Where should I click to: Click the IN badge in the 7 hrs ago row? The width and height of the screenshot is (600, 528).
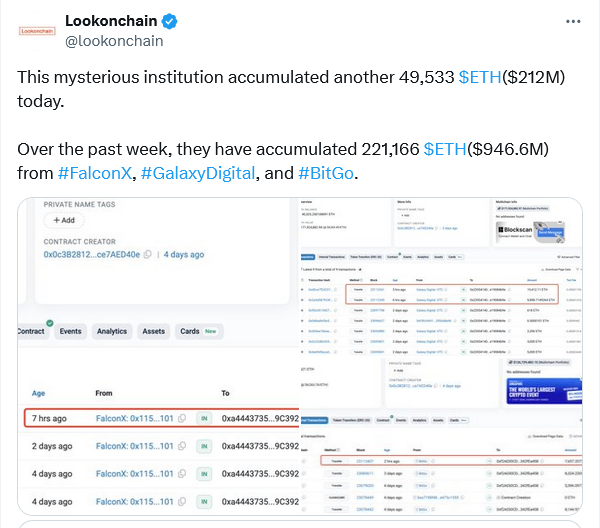(203, 419)
